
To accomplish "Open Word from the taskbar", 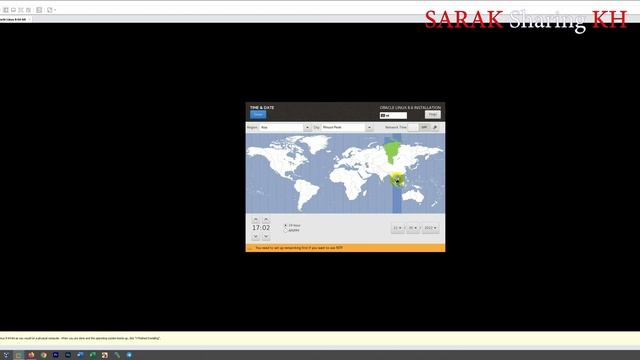I will (80, 355).
